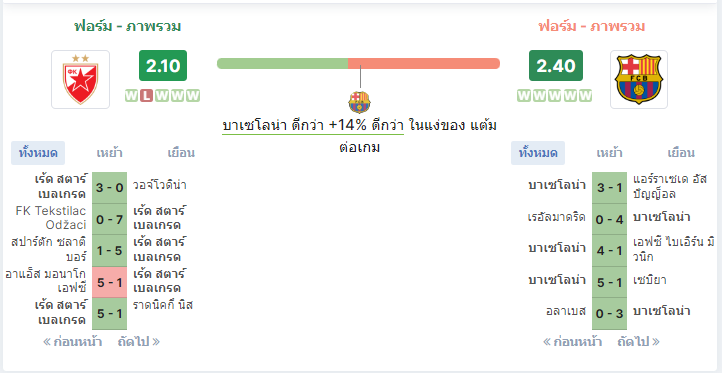This screenshot has width=722, height=373.
Task: Click the first W badge in Red Star's form
Action: pyautogui.click(x=131, y=96)
